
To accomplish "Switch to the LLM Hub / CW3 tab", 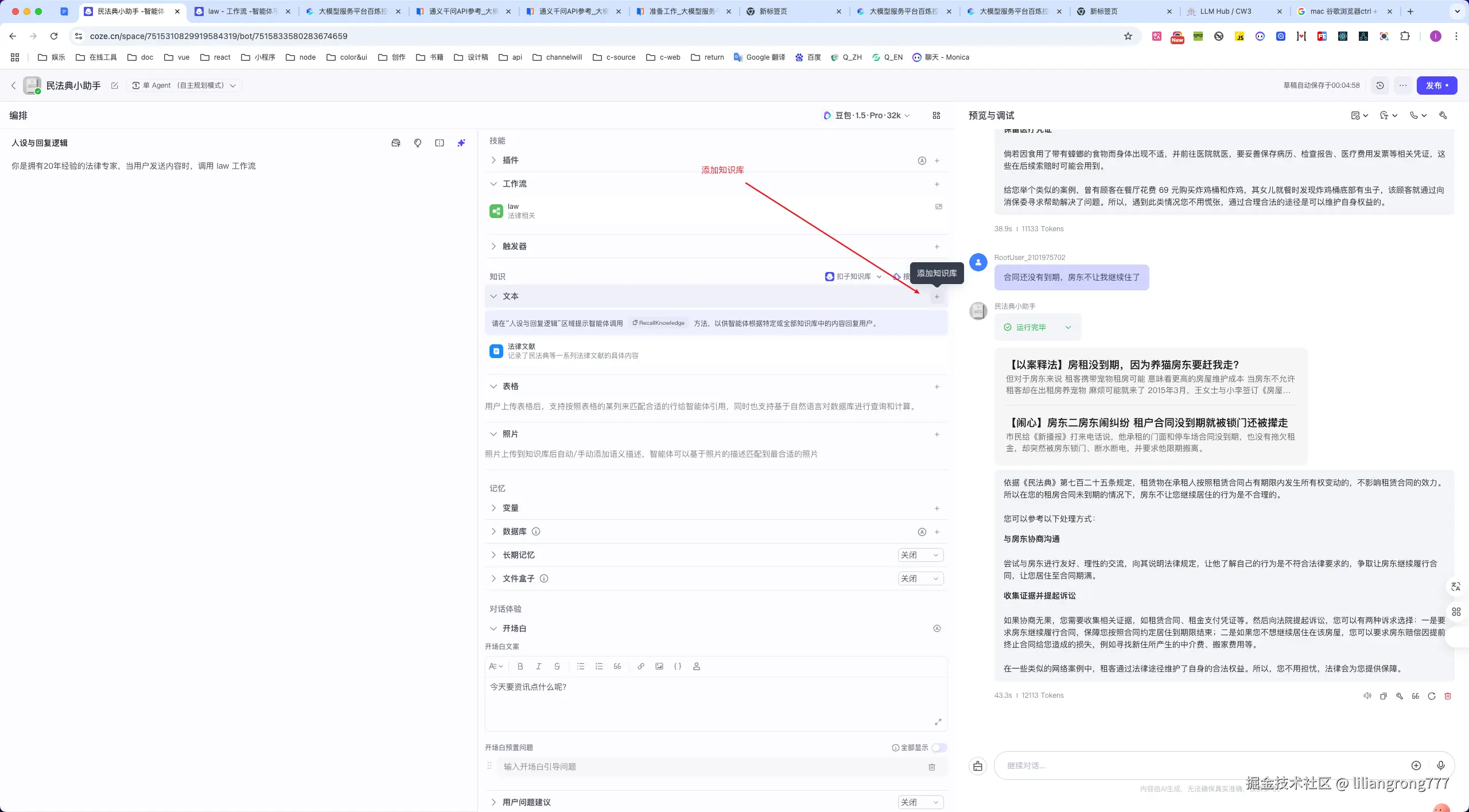I will (x=1226, y=11).
